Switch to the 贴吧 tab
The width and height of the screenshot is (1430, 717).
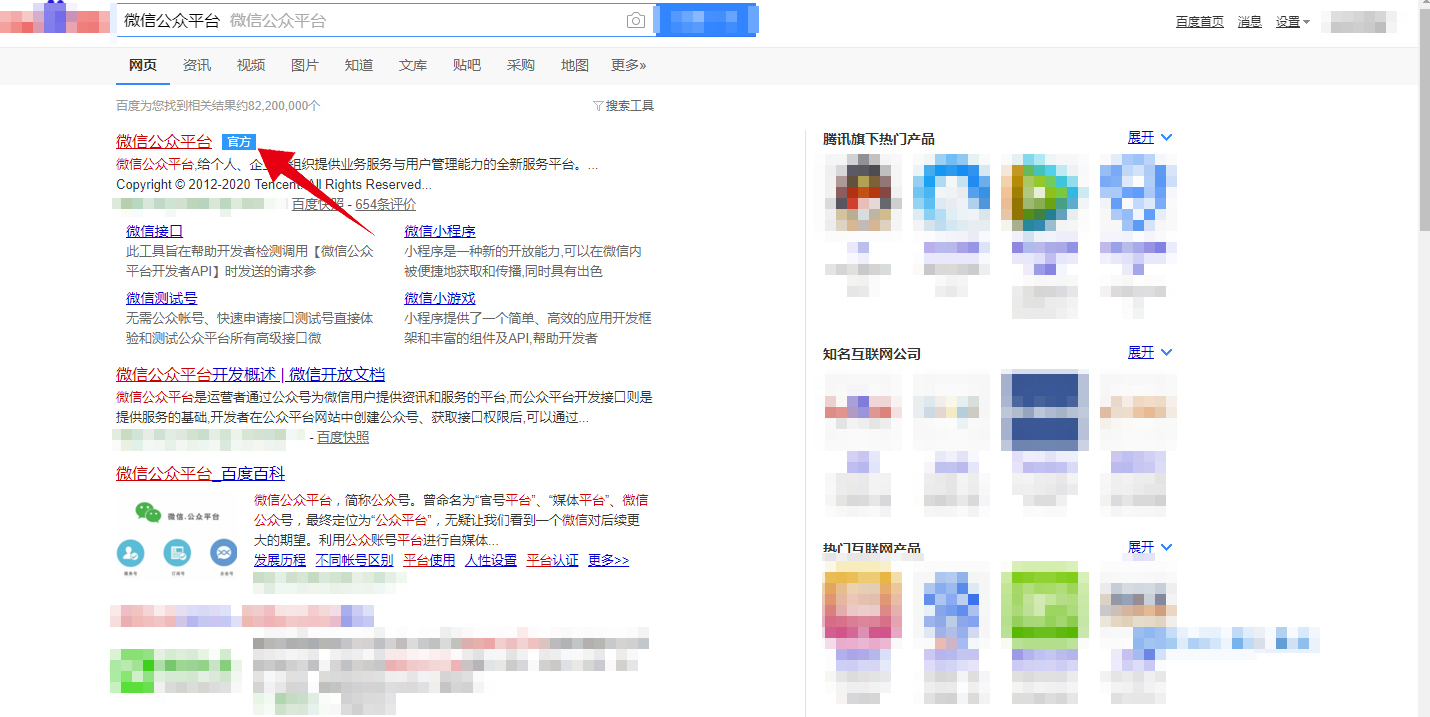point(467,65)
